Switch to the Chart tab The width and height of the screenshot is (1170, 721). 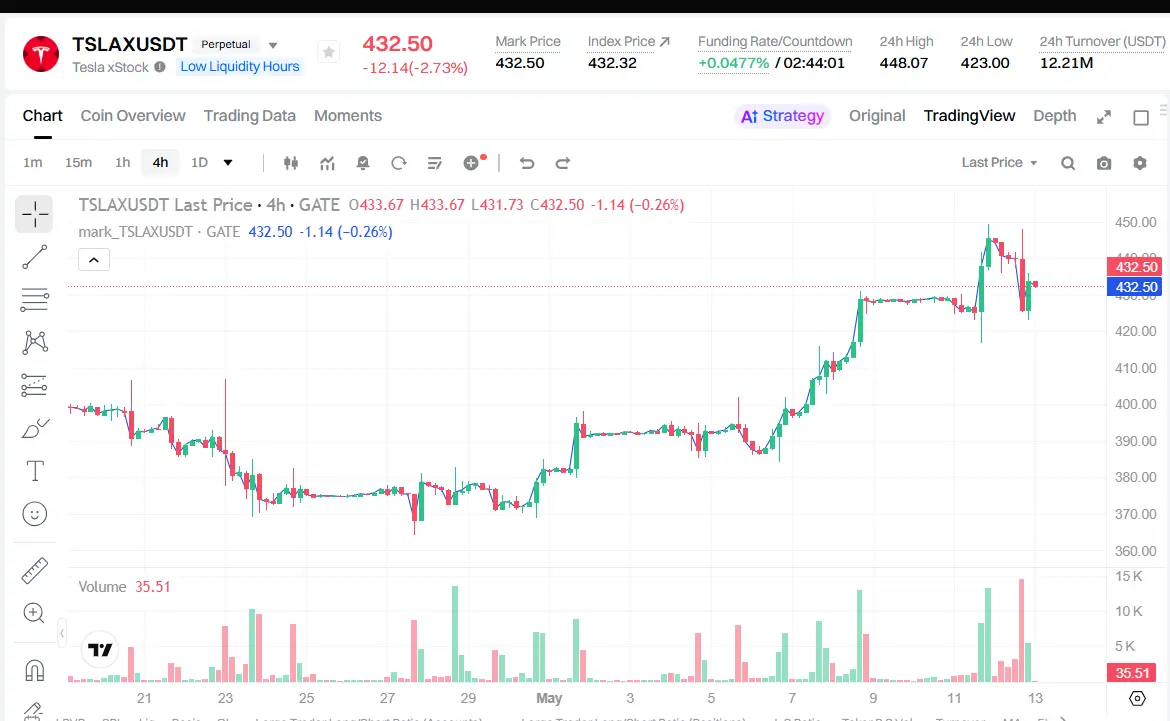click(43, 116)
